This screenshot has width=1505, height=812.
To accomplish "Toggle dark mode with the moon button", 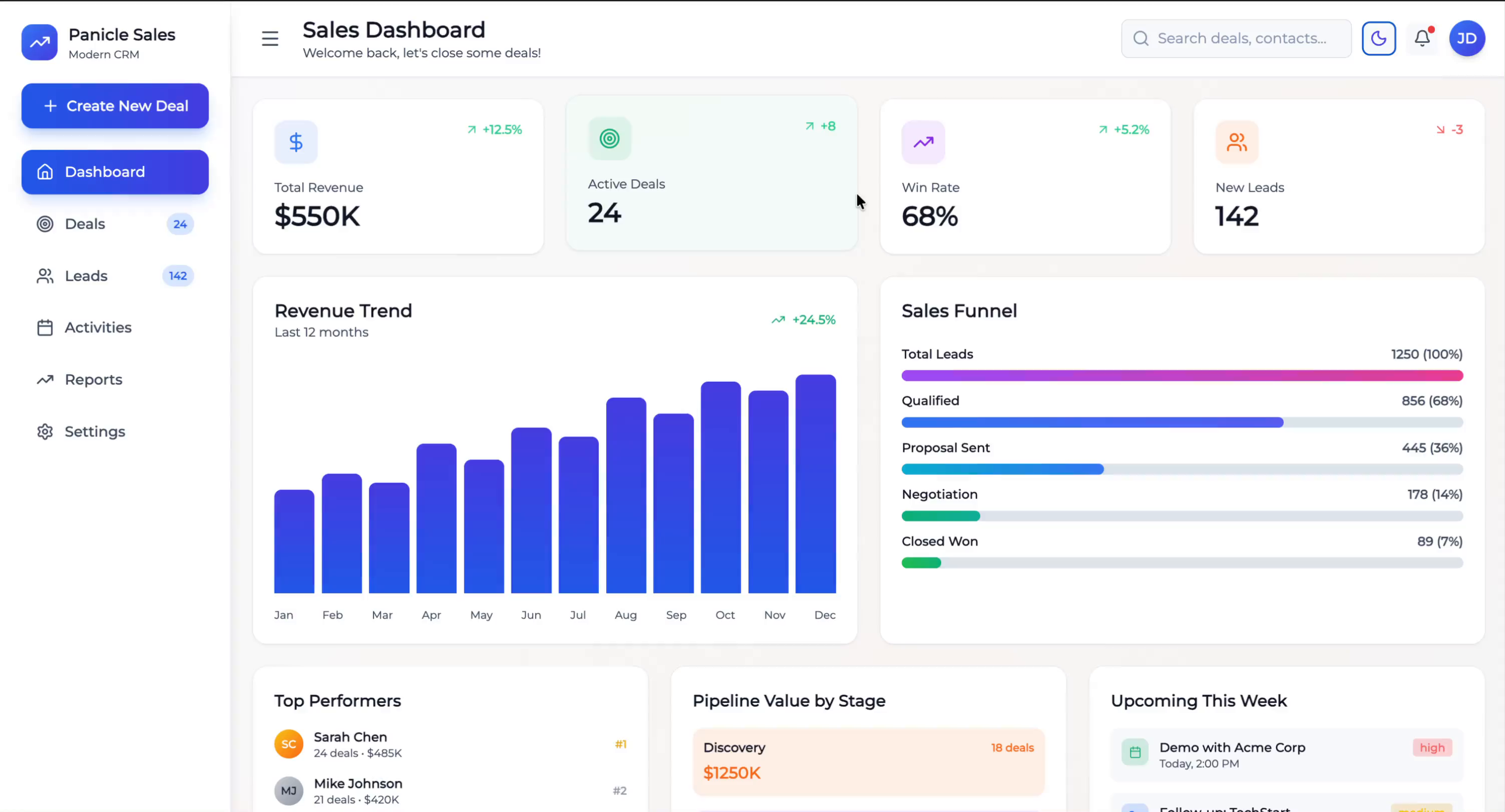I will 1379,38.
